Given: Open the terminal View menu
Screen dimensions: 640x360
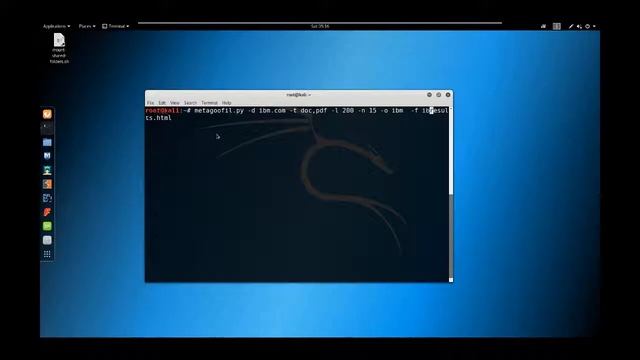Looking at the screenshot, I should point(175,103).
